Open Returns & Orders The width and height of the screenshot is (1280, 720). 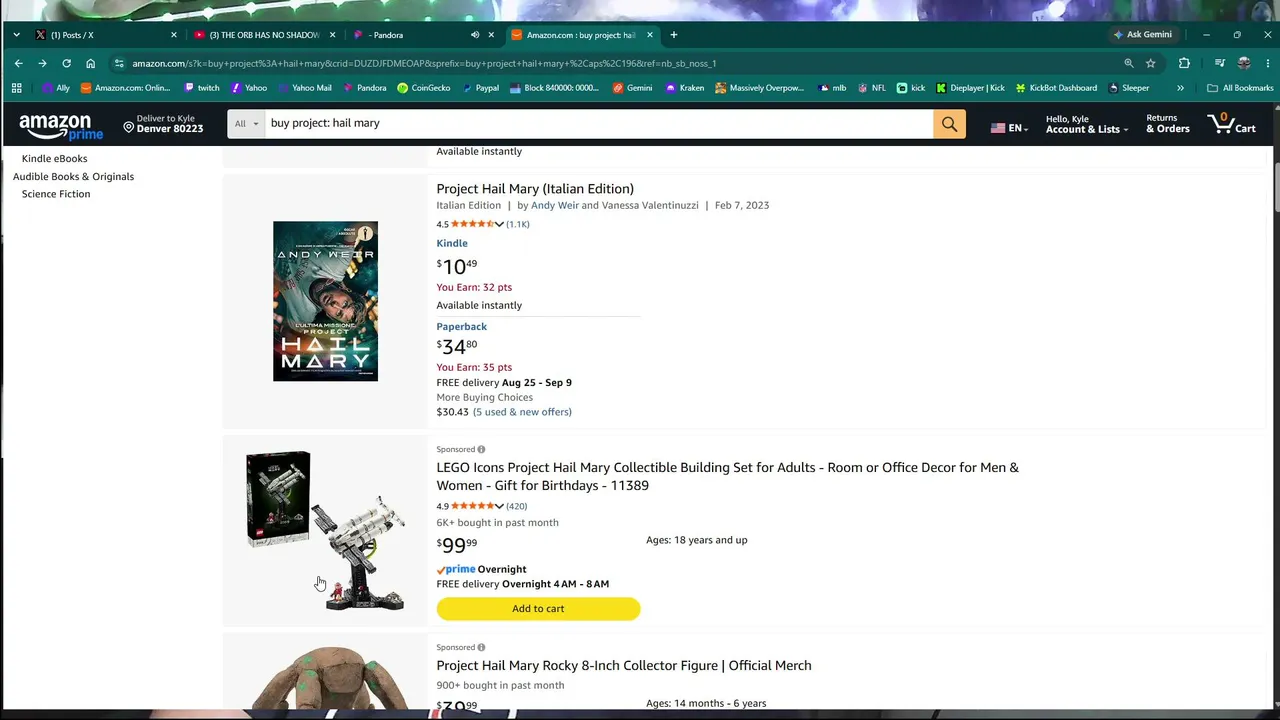[x=1168, y=124]
